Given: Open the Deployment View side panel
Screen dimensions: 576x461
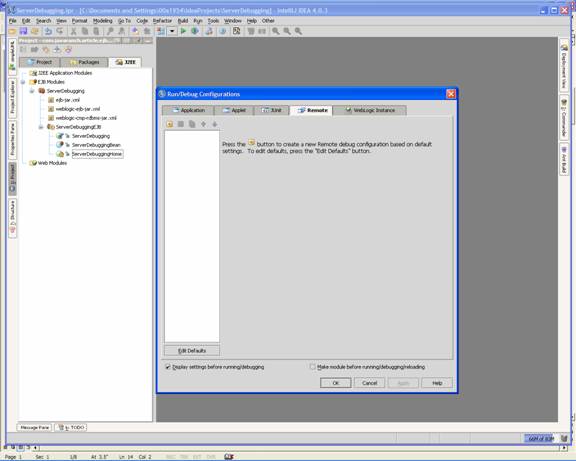Looking at the screenshot, I should pyautogui.click(x=564, y=66).
